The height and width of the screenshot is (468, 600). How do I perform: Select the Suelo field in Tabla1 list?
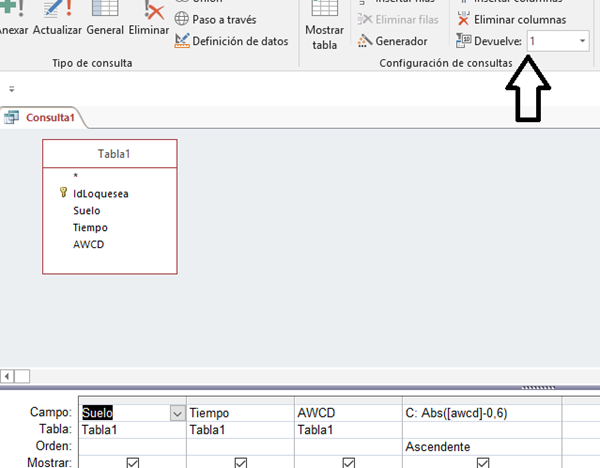(x=86, y=210)
